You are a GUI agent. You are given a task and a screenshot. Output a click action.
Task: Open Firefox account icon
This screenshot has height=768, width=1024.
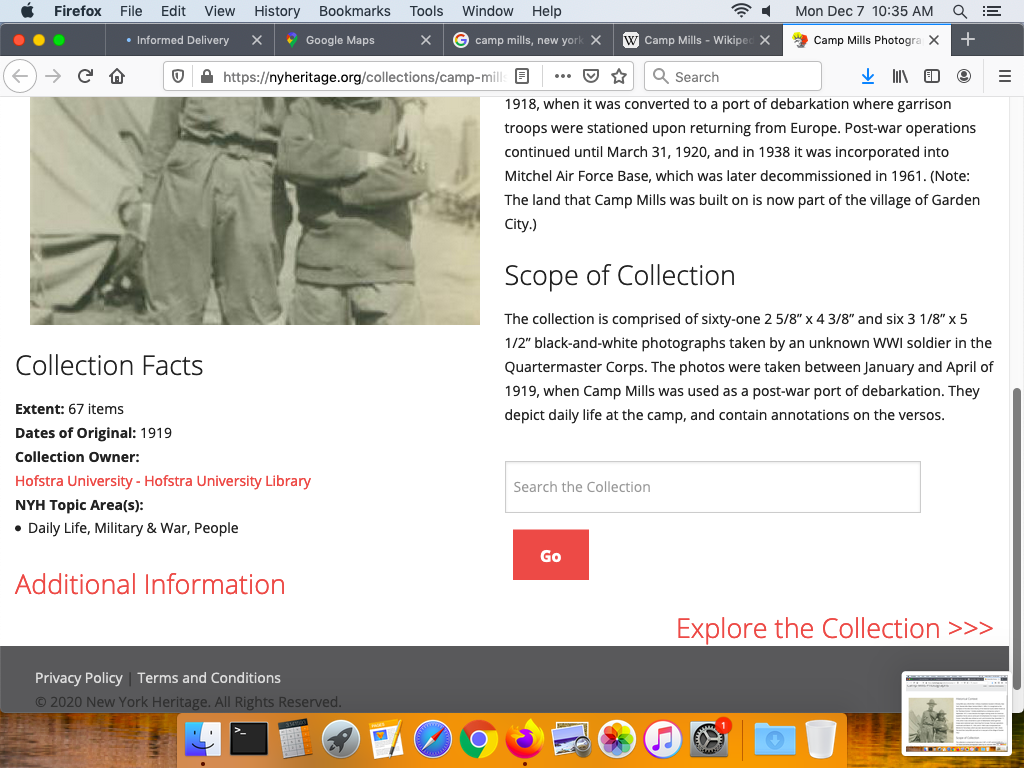point(964,77)
